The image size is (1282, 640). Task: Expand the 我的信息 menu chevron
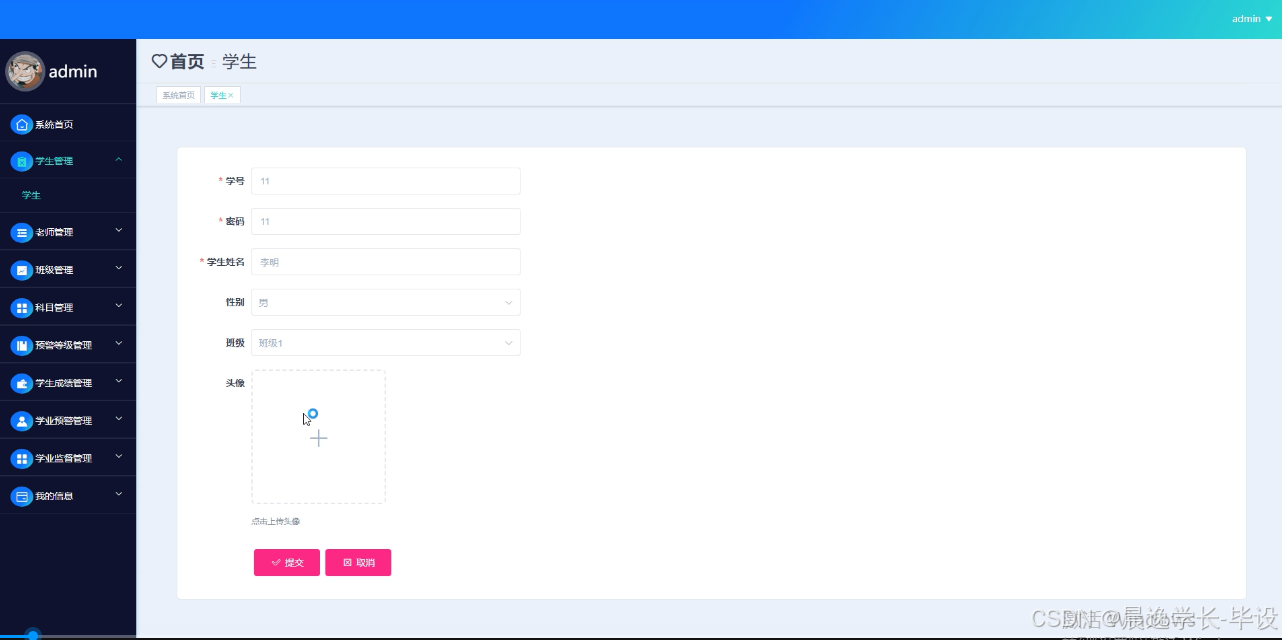pyautogui.click(x=119, y=494)
